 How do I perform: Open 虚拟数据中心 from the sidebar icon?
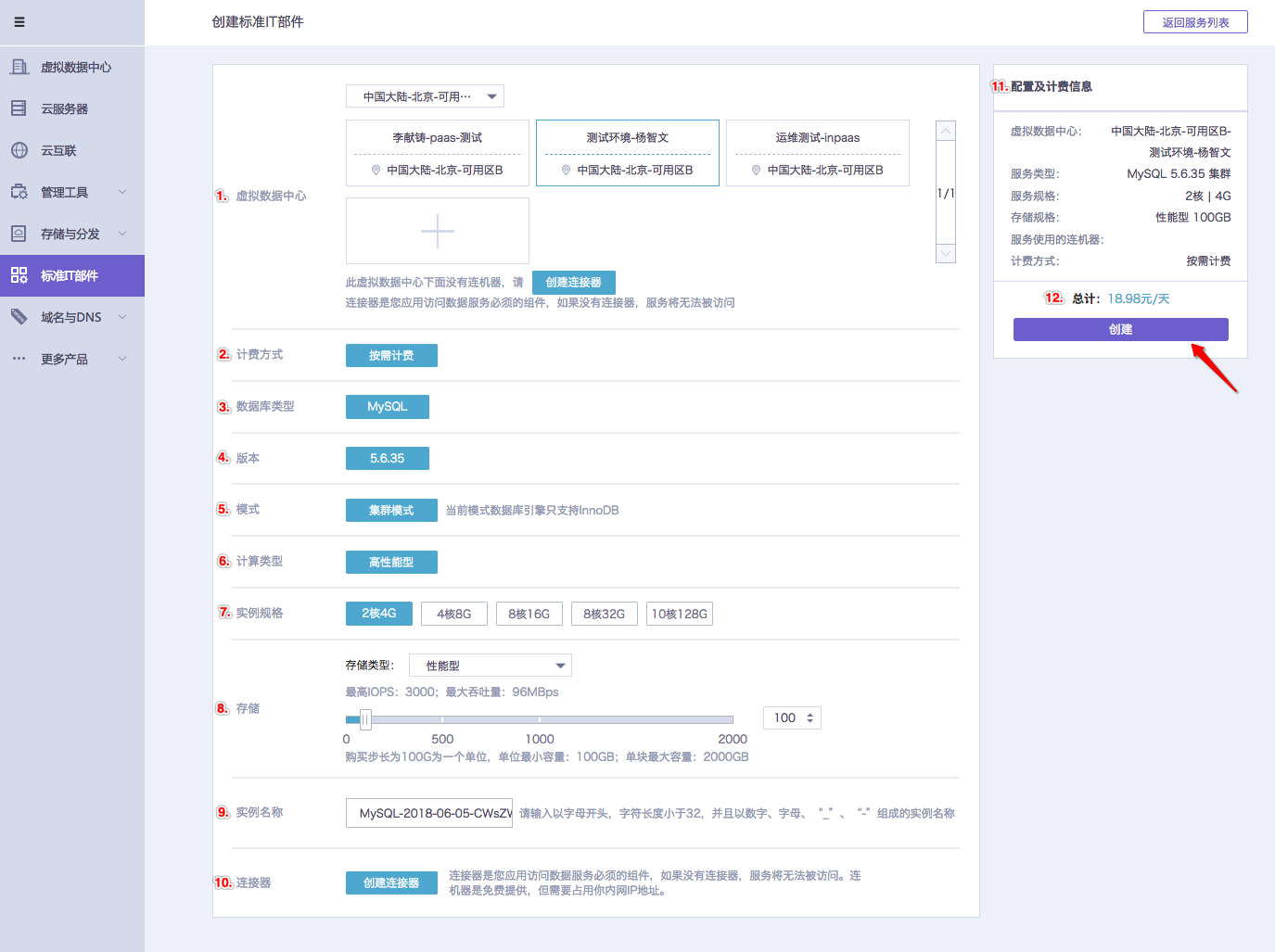[19, 67]
